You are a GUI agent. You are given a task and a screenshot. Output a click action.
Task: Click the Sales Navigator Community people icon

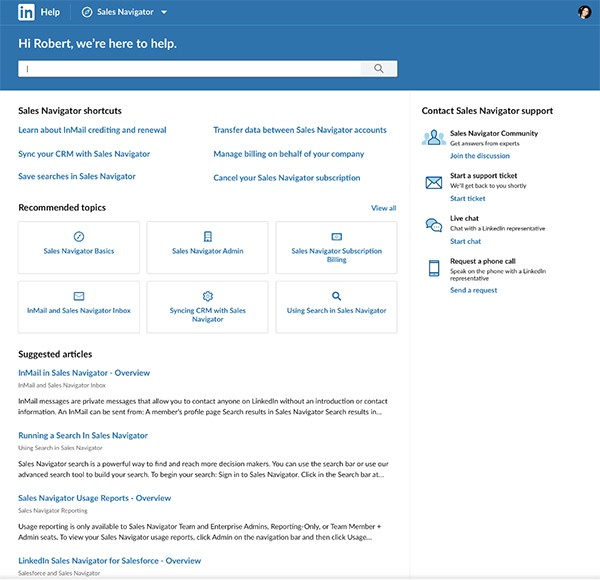pos(433,138)
